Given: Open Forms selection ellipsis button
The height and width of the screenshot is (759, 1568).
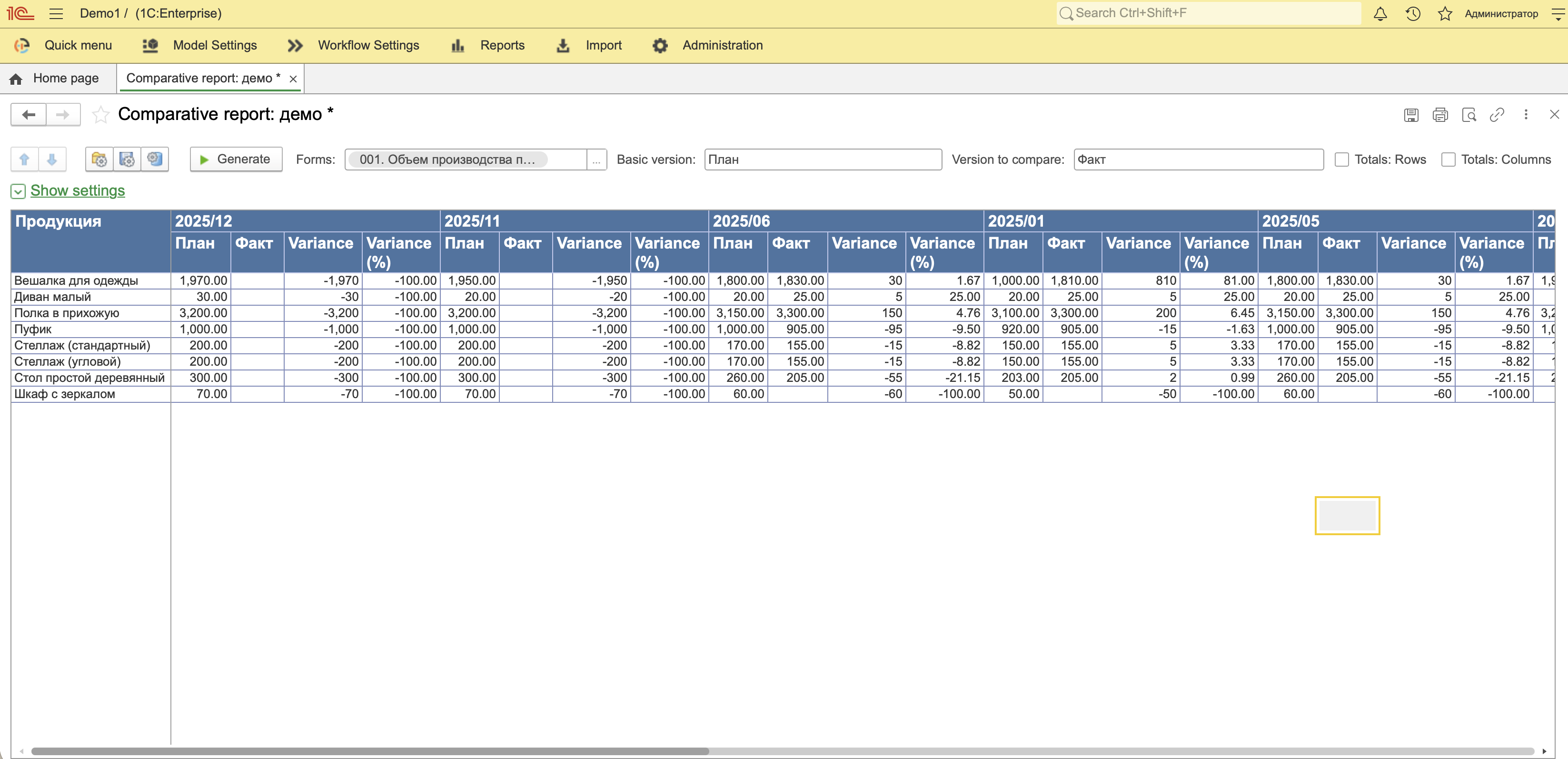Looking at the screenshot, I should coord(596,160).
